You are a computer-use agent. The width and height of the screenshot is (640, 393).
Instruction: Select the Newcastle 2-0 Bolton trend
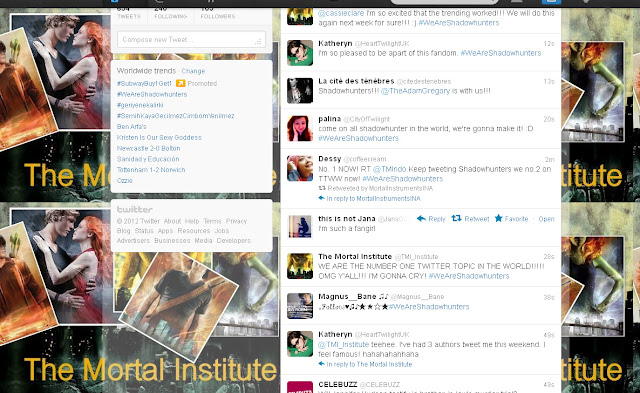point(149,148)
